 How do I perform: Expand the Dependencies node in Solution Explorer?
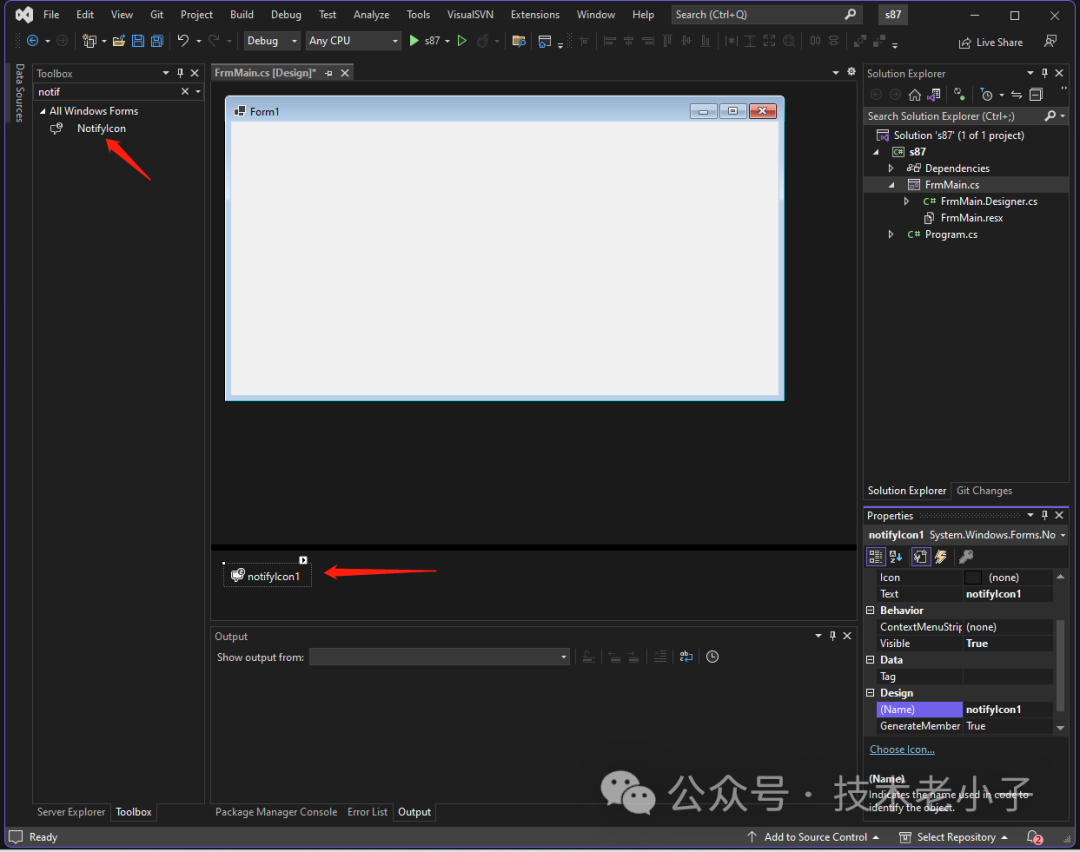coord(891,168)
